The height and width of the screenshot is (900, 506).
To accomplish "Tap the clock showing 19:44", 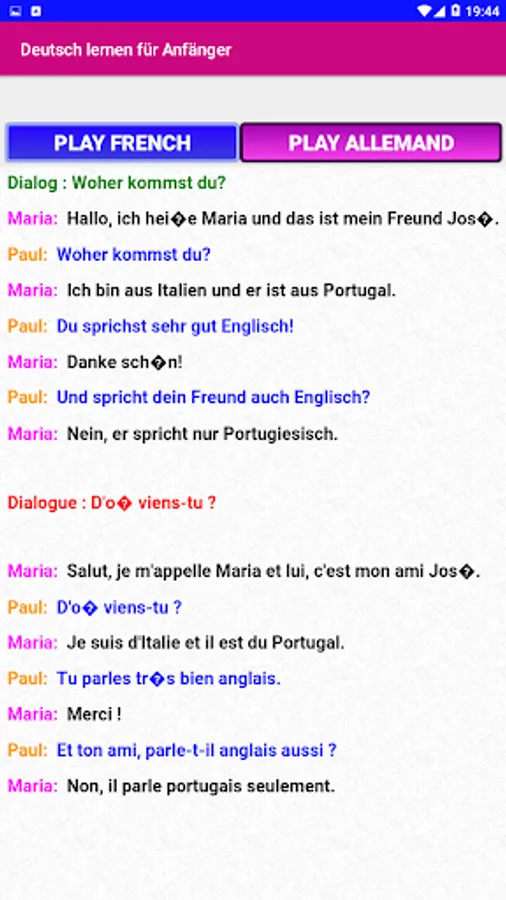I will pos(482,11).
